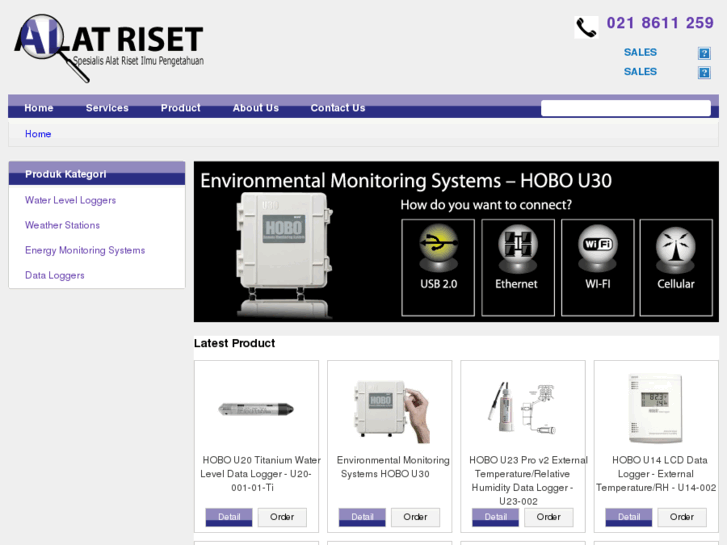Click the HOBO U14 LCD Data Logger thumbnail
Viewport: 727px width, 545px height.
click(x=656, y=408)
